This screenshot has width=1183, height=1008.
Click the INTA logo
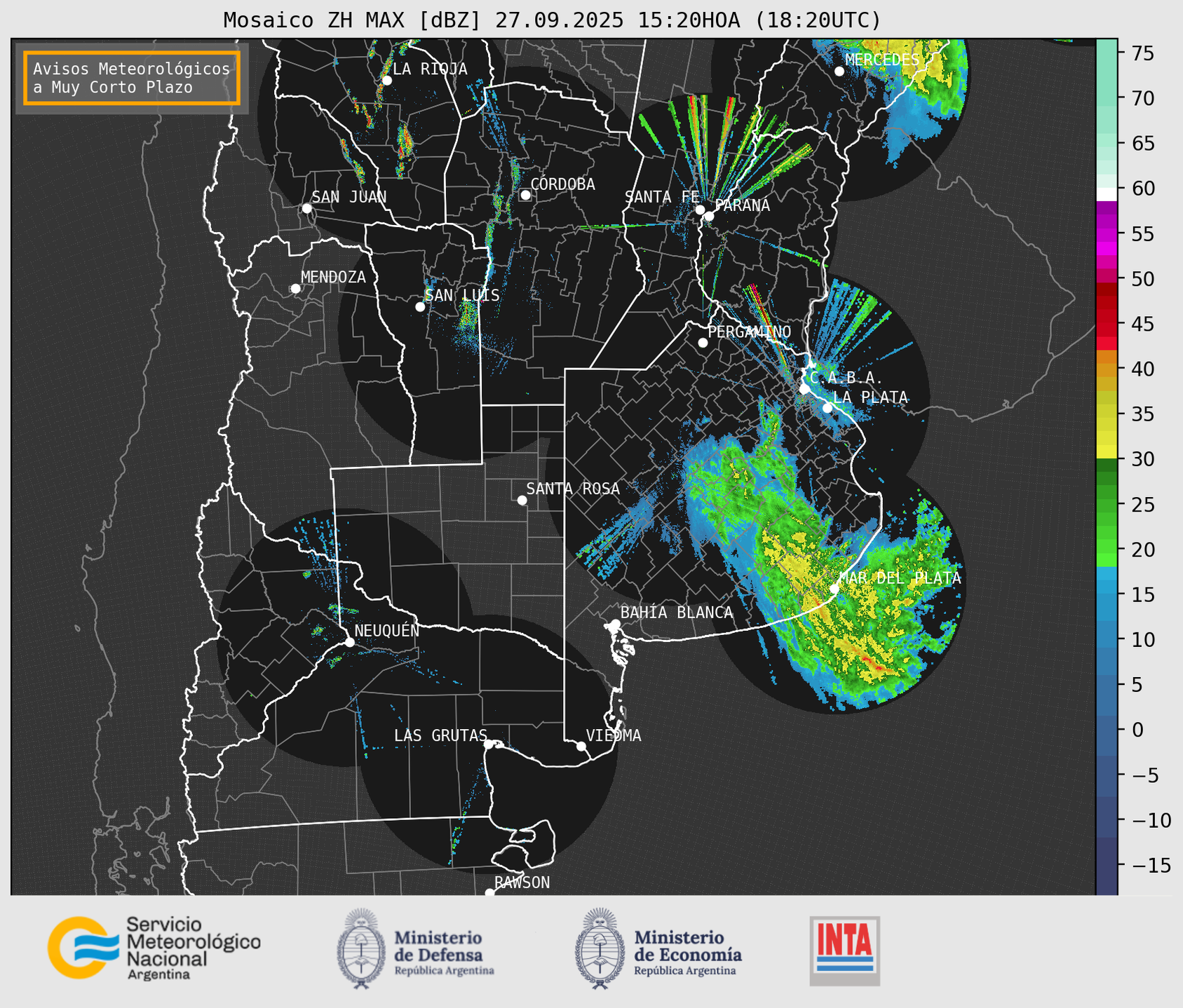pos(845,951)
